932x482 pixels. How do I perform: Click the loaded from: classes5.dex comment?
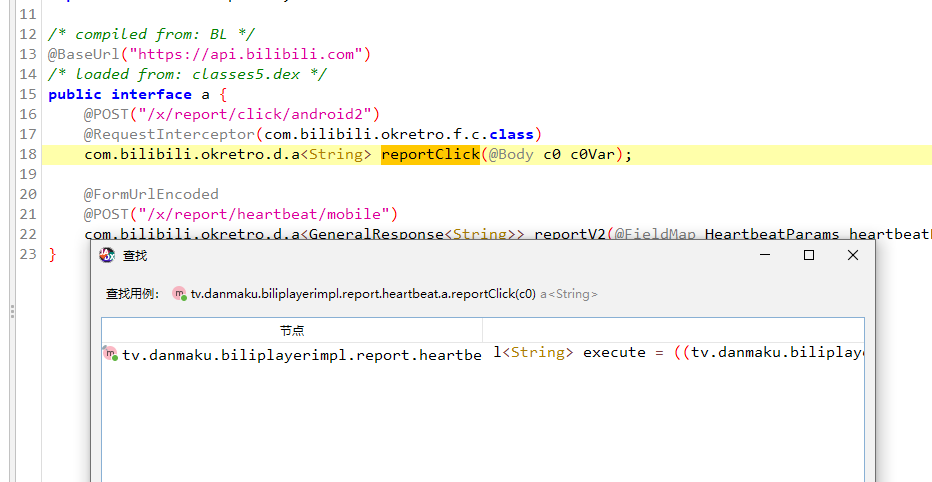188,74
